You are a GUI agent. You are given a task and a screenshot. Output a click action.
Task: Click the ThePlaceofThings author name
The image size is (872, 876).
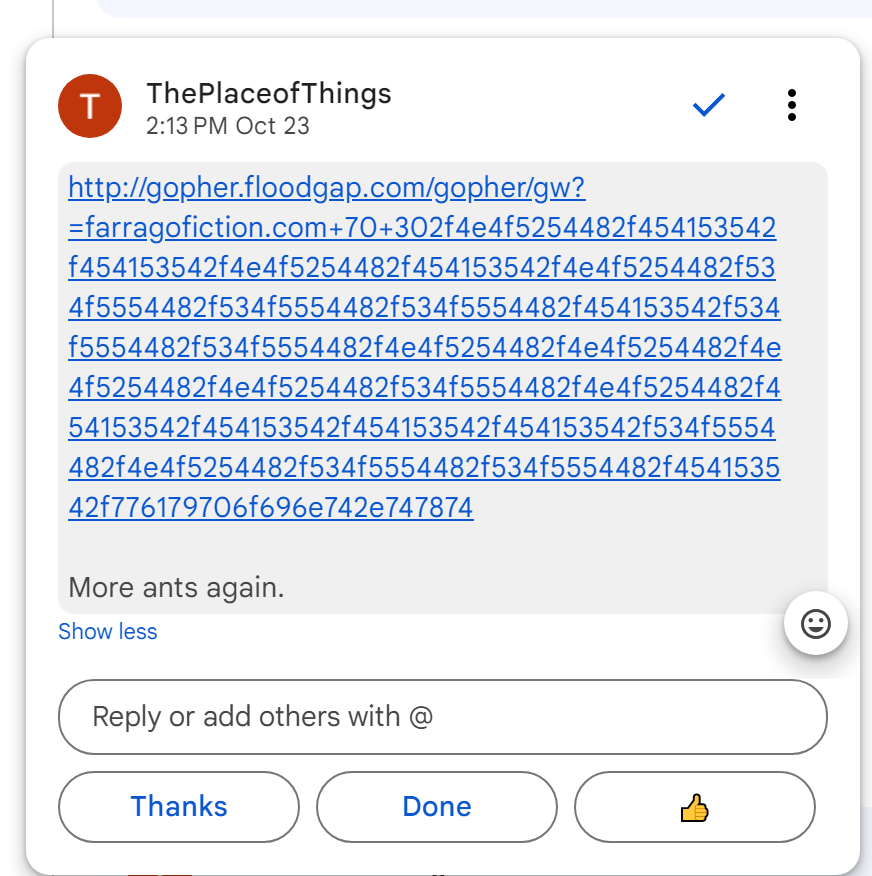[268, 94]
